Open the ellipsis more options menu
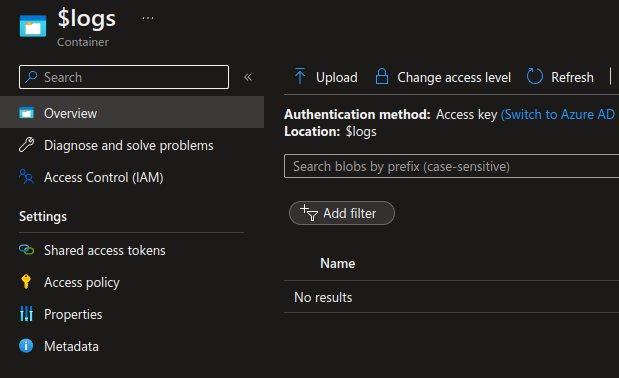The height and width of the screenshot is (378, 619). 148,18
